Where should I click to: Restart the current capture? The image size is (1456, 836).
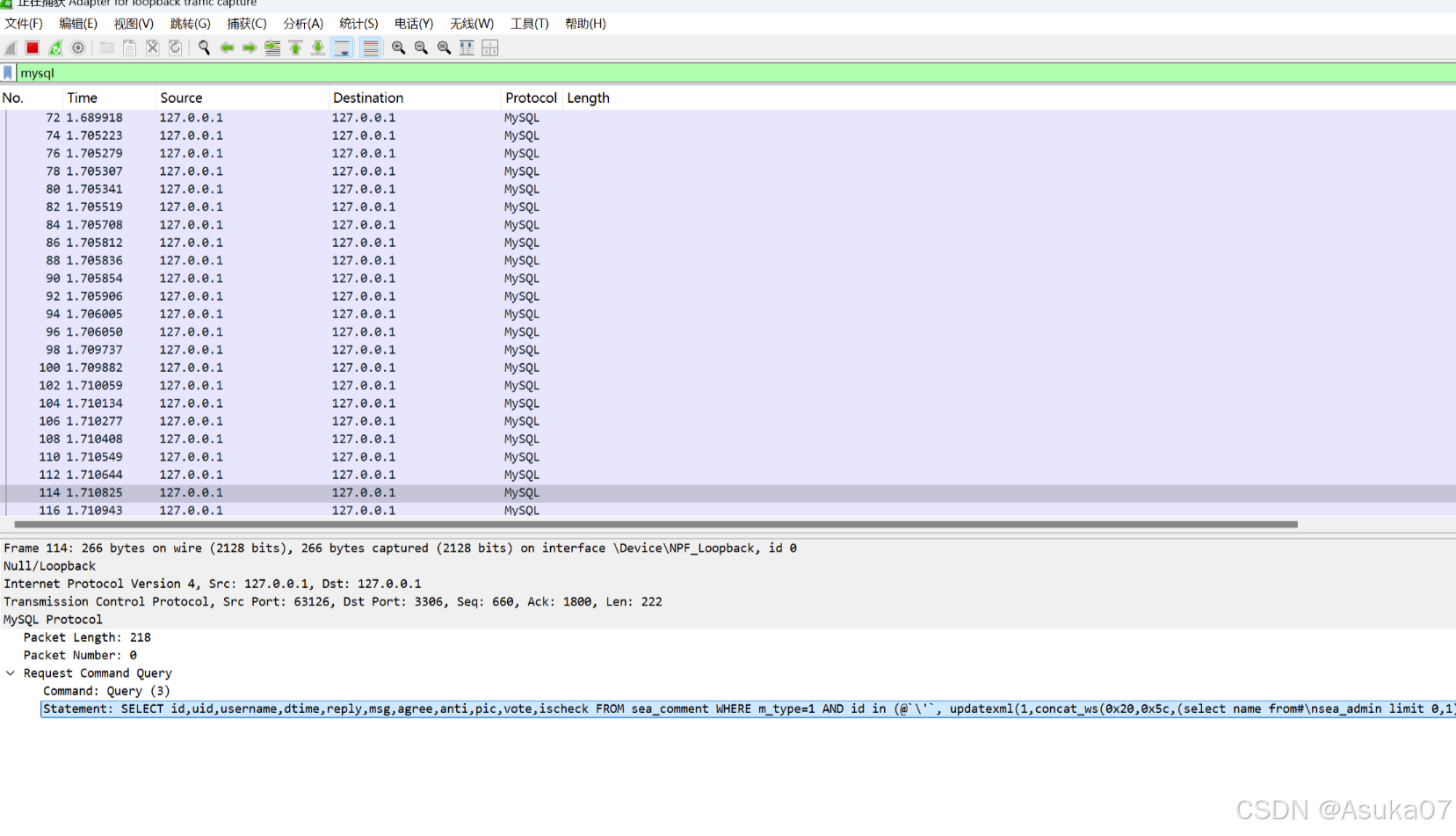coord(55,47)
